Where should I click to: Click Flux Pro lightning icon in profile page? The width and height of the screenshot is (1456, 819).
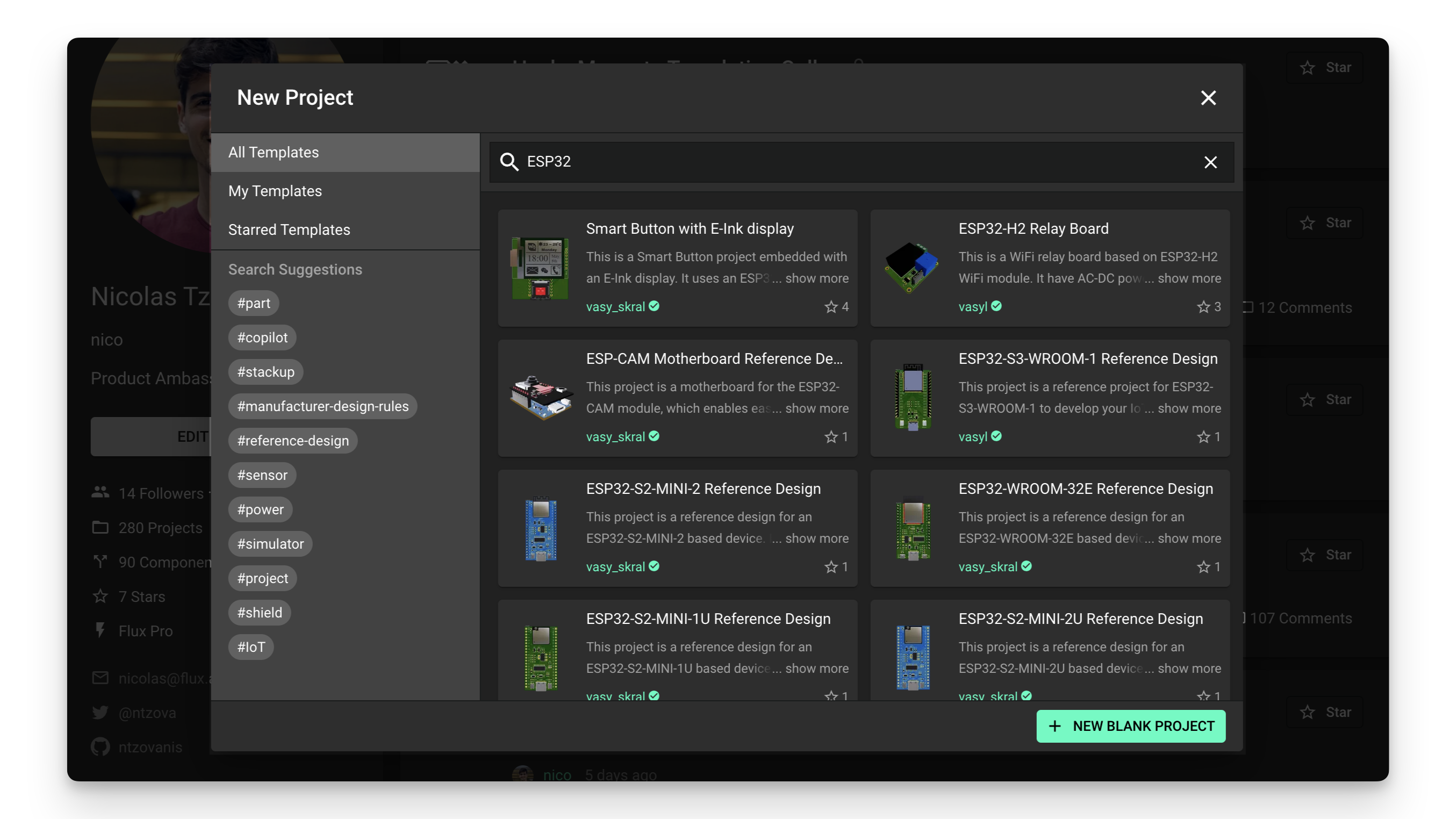100,630
